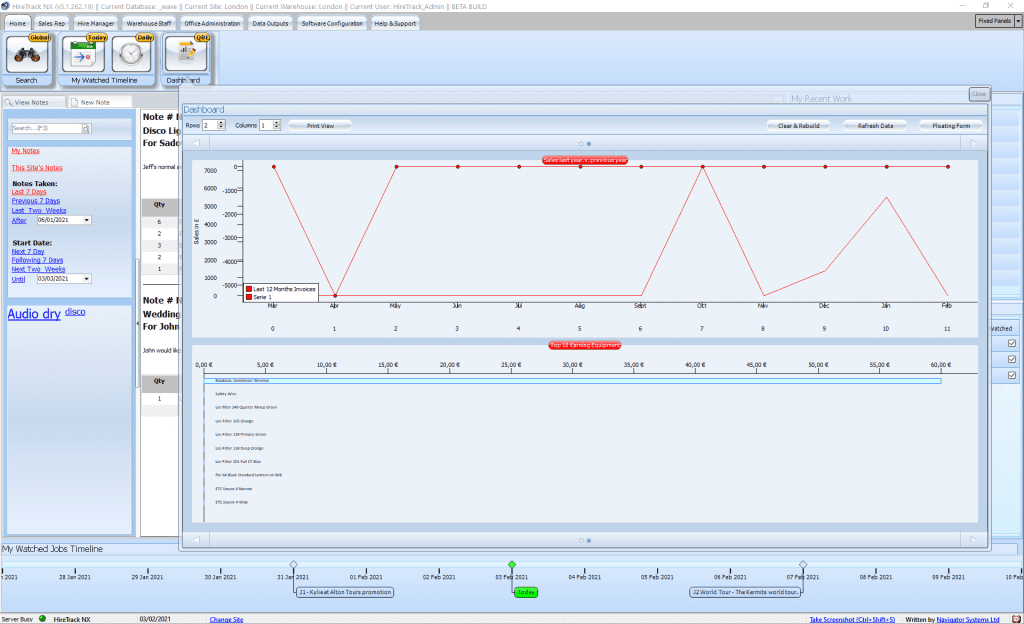This screenshot has width=1024, height=624.
Task: Open the Navigator Systems Ltd link
Action: coord(968,619)
